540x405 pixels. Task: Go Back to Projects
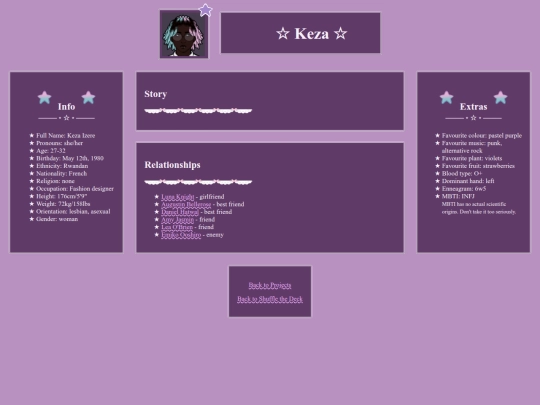(x=270, y=285)
